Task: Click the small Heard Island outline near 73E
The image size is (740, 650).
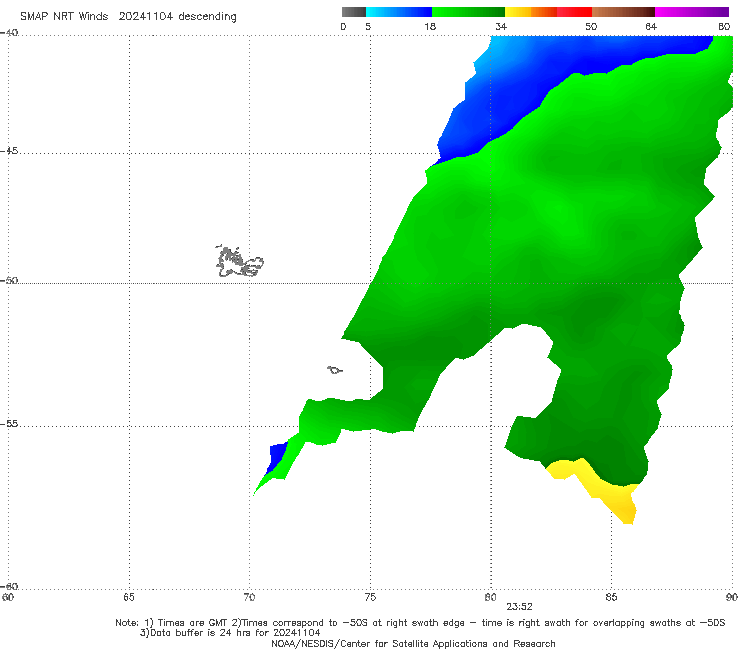Action: click(335, 370)
